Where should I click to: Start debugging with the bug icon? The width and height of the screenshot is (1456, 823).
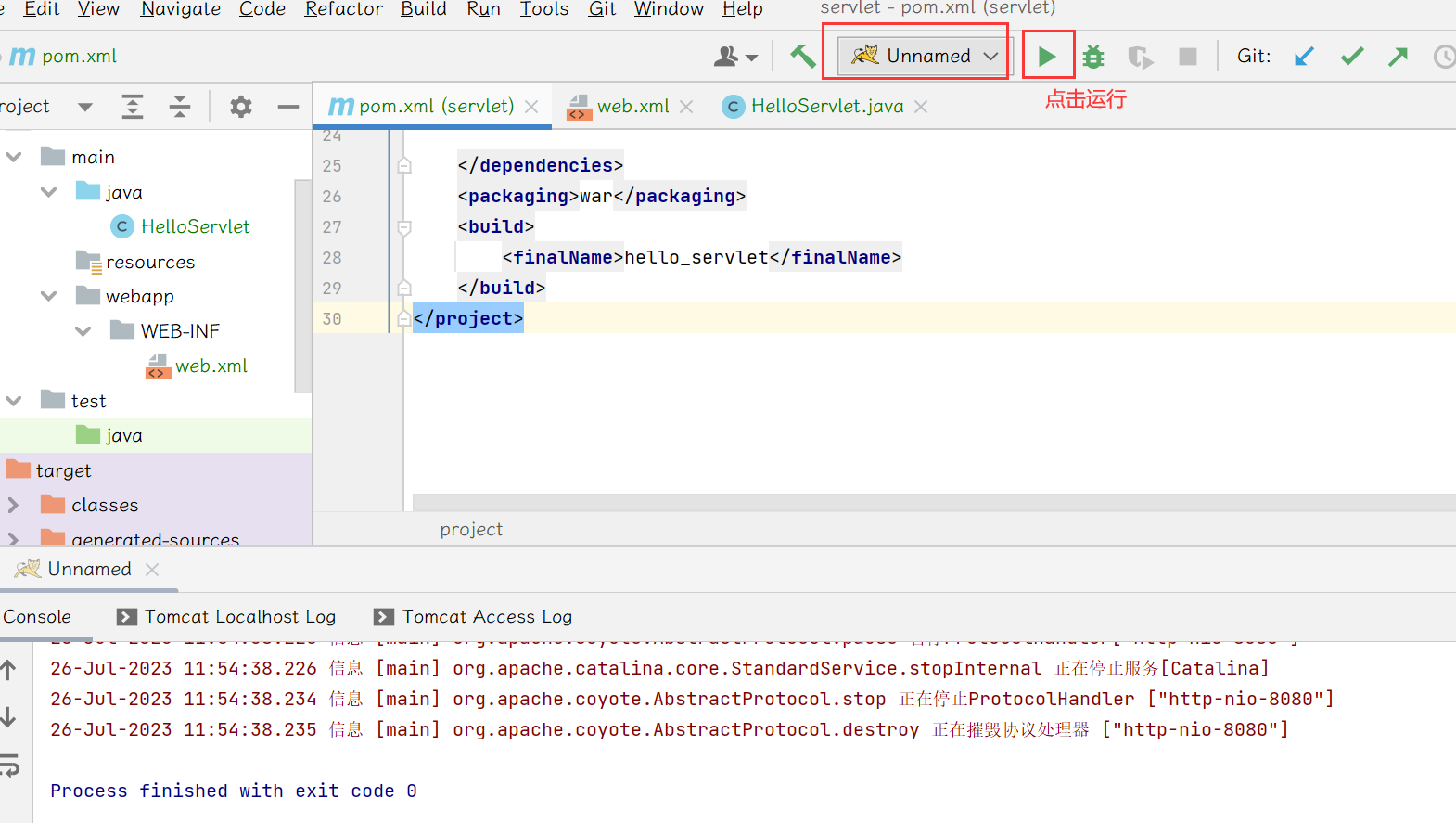click(x=1093, y=57)
